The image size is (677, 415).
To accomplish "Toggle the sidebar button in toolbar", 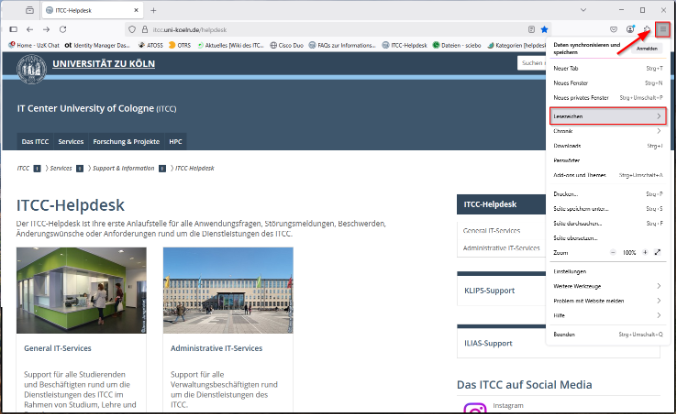I will [13, 29].
